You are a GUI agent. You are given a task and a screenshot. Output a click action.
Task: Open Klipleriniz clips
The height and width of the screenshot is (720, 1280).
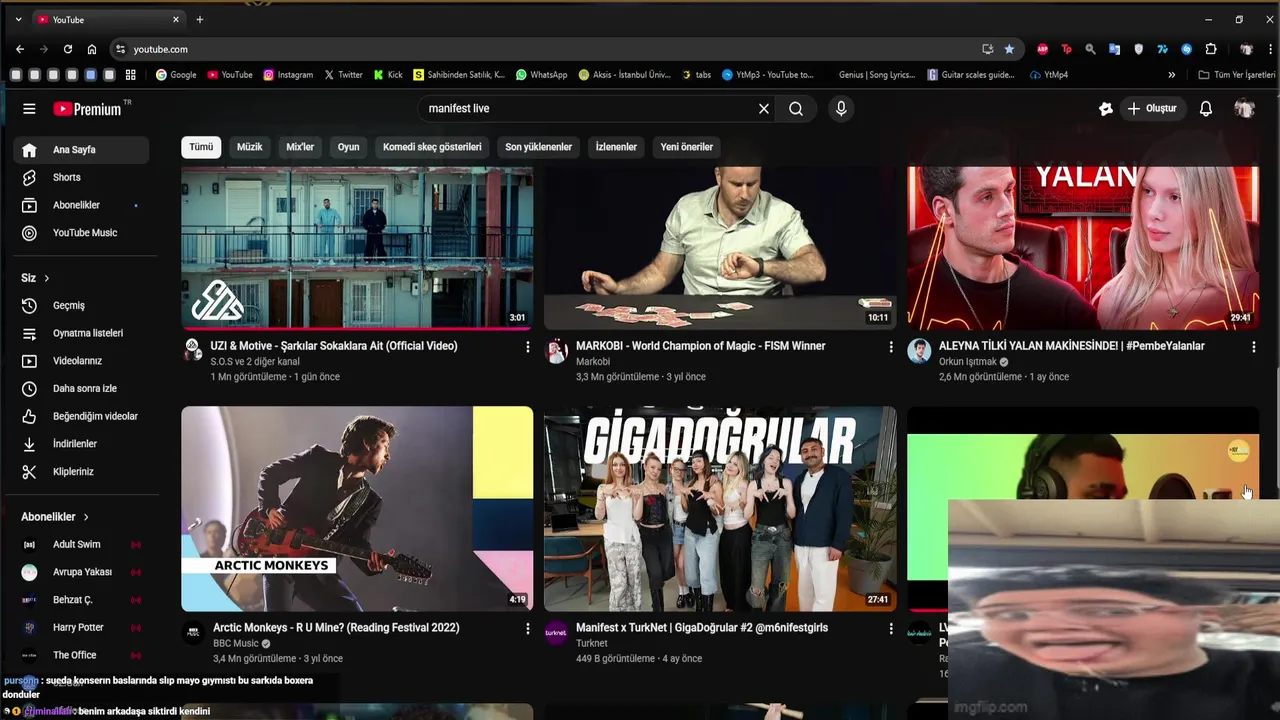[81, 471]
